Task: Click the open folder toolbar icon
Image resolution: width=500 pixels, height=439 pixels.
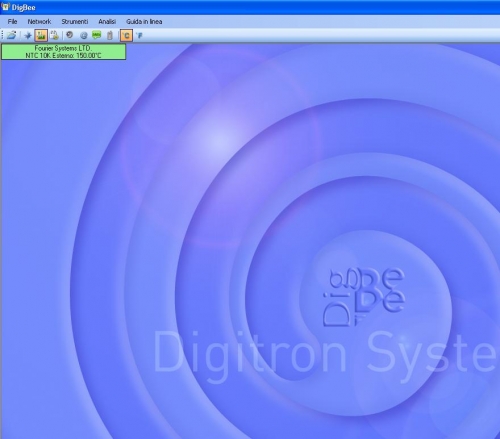Action: 12,35
